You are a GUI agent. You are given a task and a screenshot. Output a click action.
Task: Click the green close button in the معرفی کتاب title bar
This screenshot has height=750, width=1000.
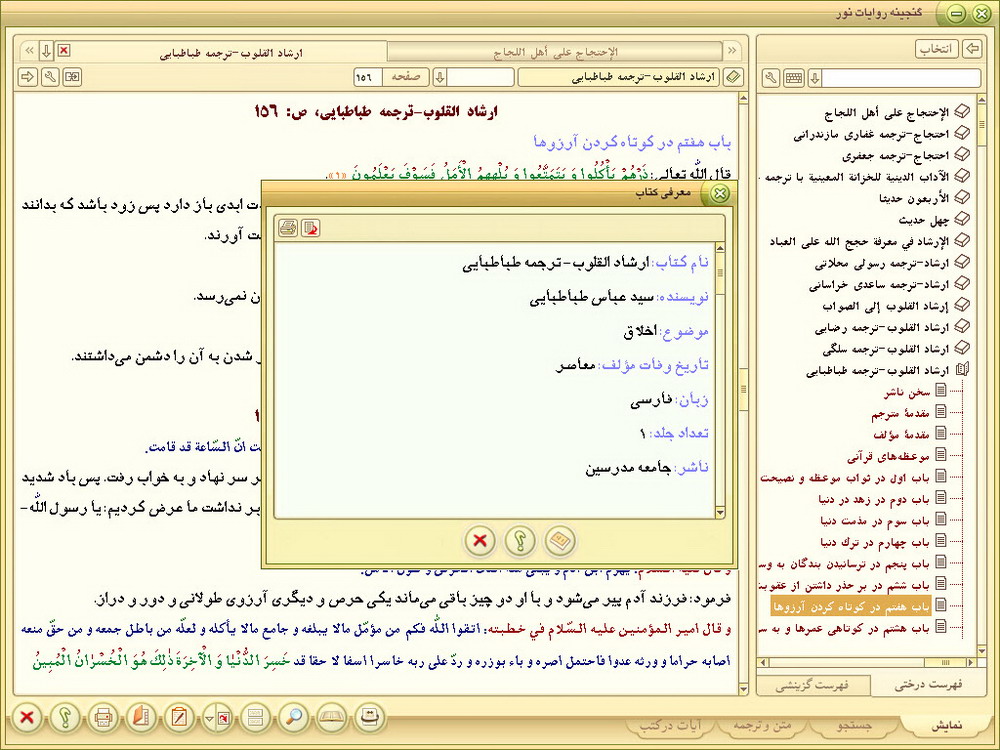click(x=719, y=193)
